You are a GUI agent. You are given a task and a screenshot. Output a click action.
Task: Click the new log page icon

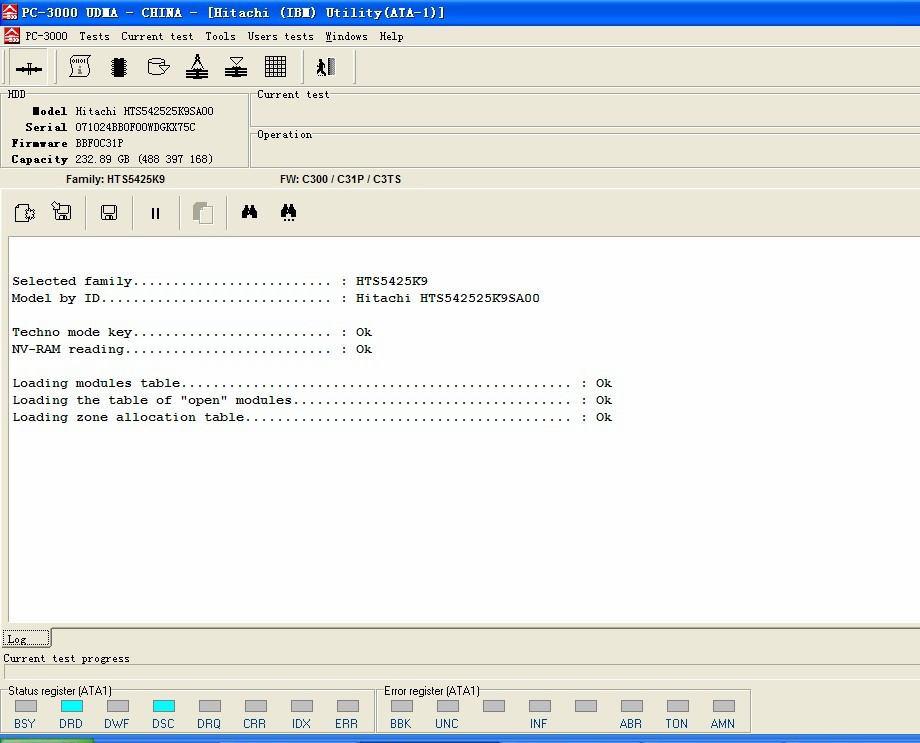point(25,212)
